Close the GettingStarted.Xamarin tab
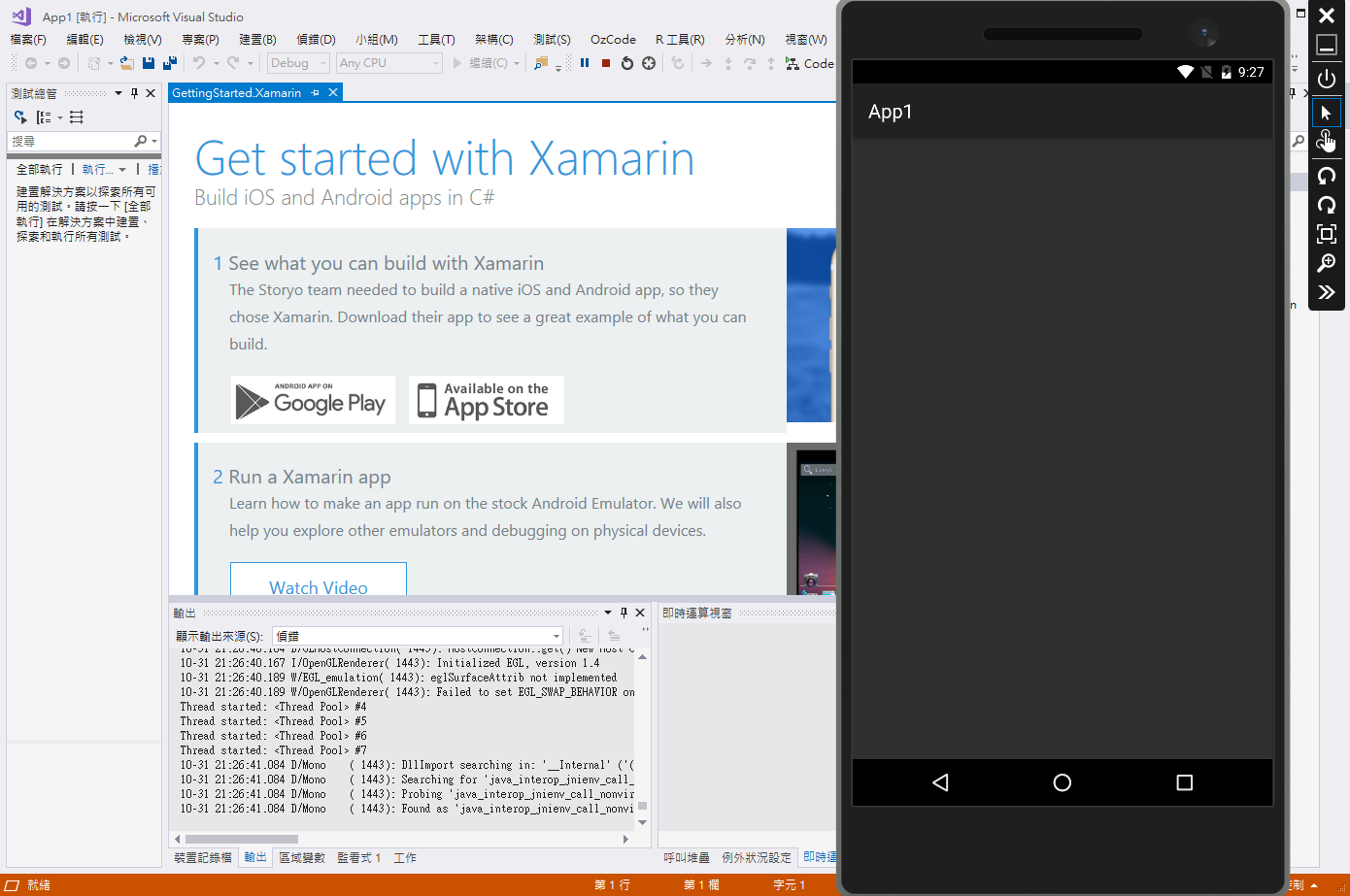 tap(333, 93)
